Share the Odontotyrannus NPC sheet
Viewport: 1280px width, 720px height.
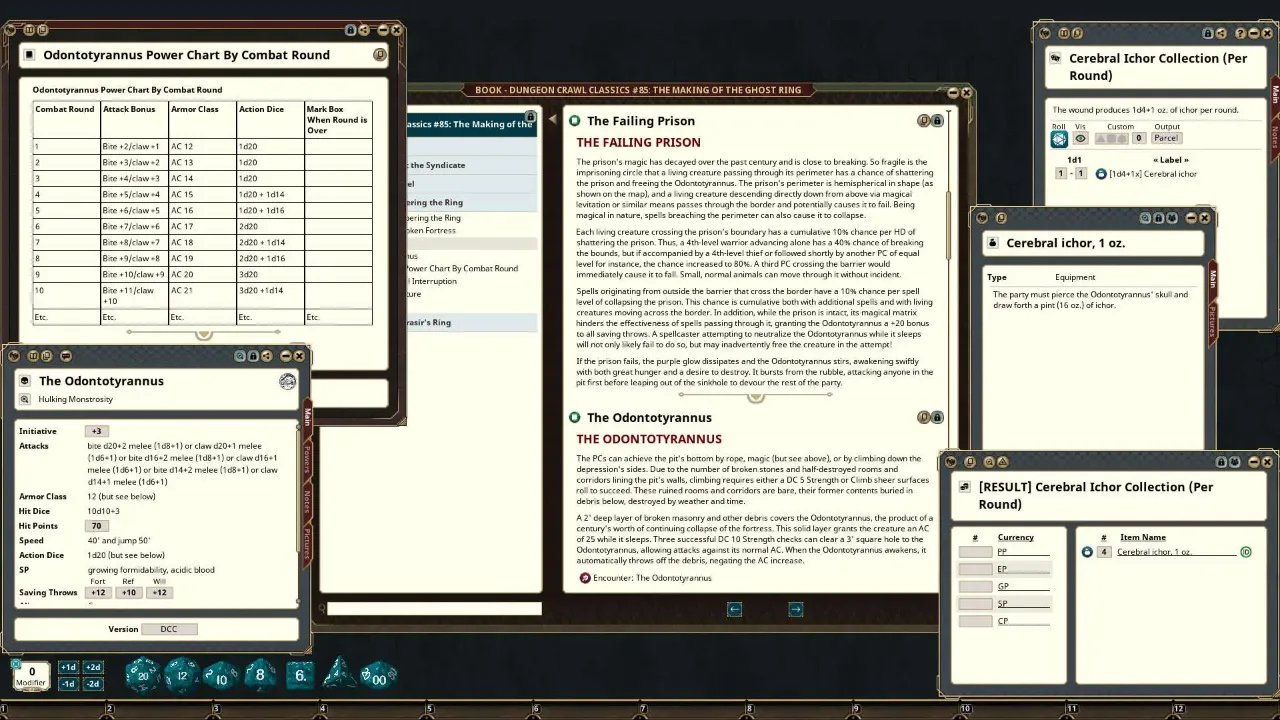pyautogui.click(x=269, y=356)
